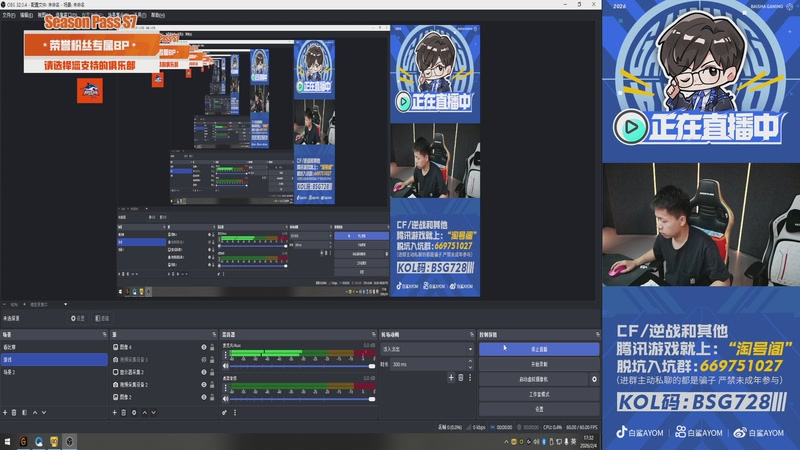The height and width of the screenshot is (450, 800).
Task: Toggle lock on the 视频采集设备 3 source
Action: click(212, 360)
